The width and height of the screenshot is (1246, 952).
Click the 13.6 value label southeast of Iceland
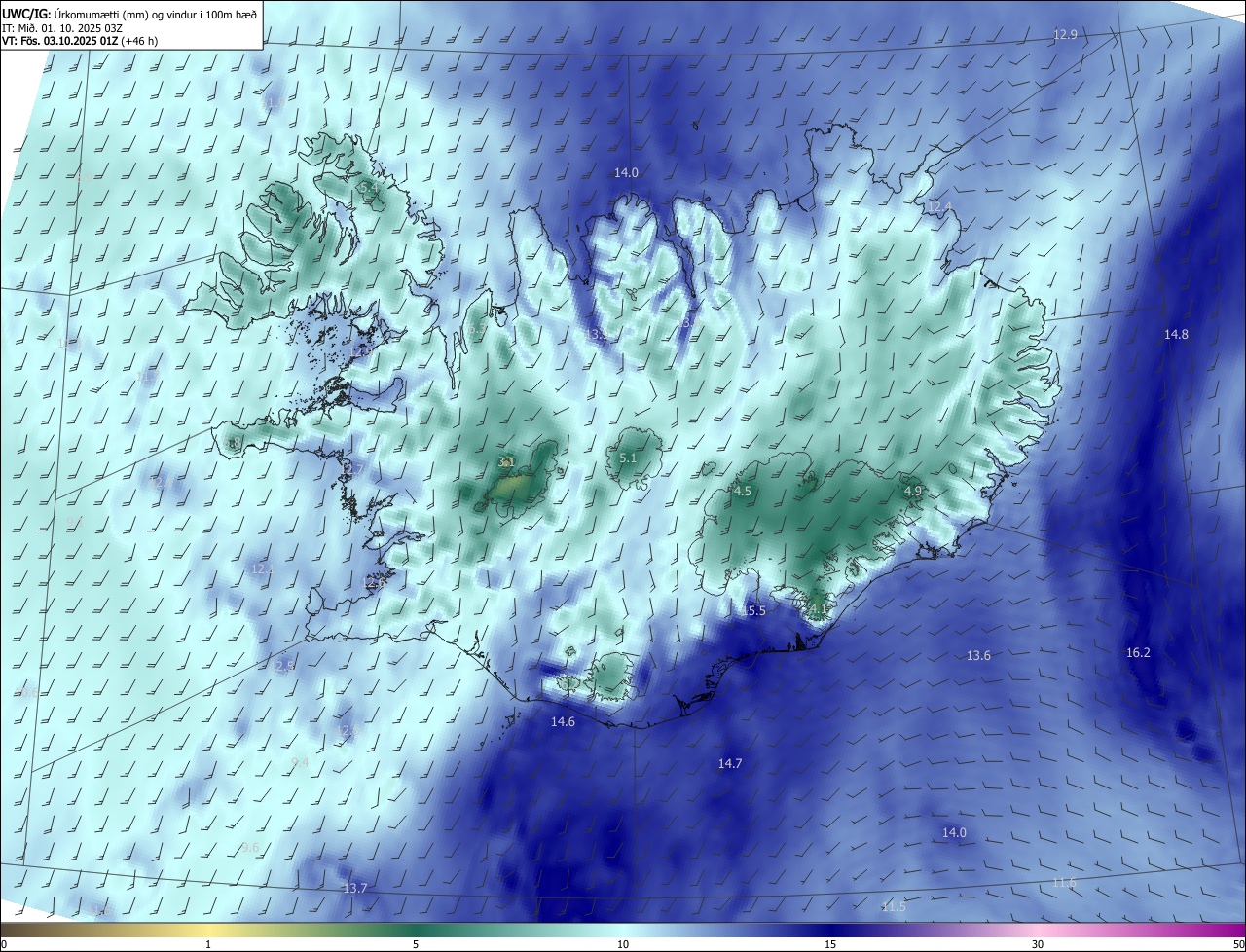978,656
